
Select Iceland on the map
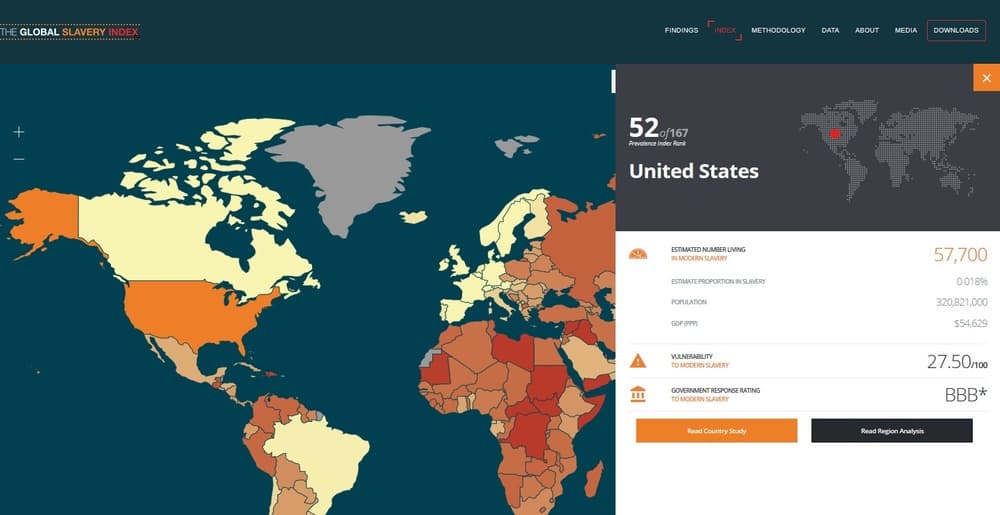[x=413, y=217]
